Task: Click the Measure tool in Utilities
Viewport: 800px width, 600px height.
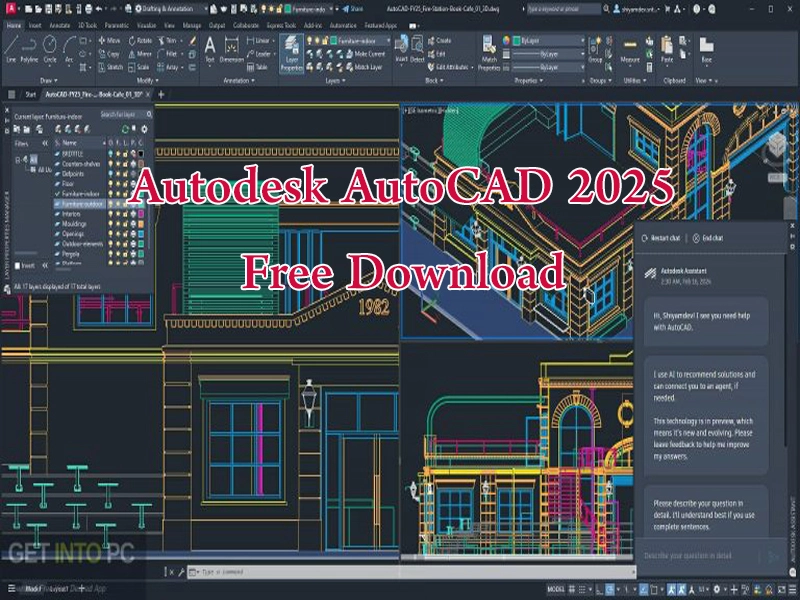Action: (630, 50)
